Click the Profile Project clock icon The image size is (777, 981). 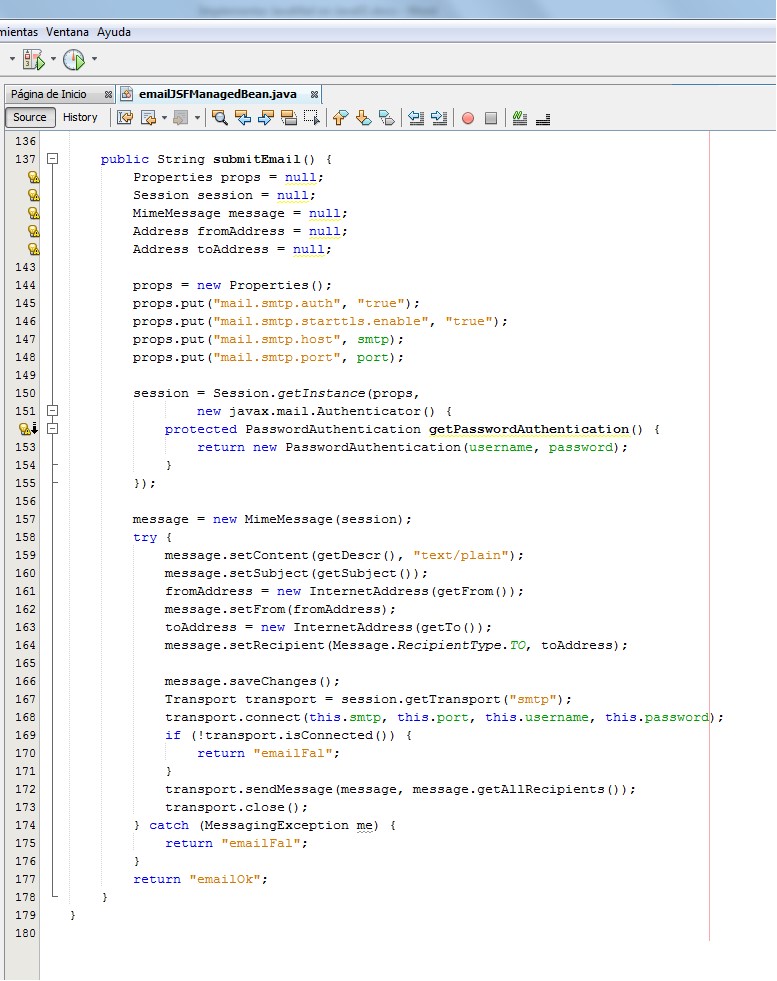[x=74, y=59]
